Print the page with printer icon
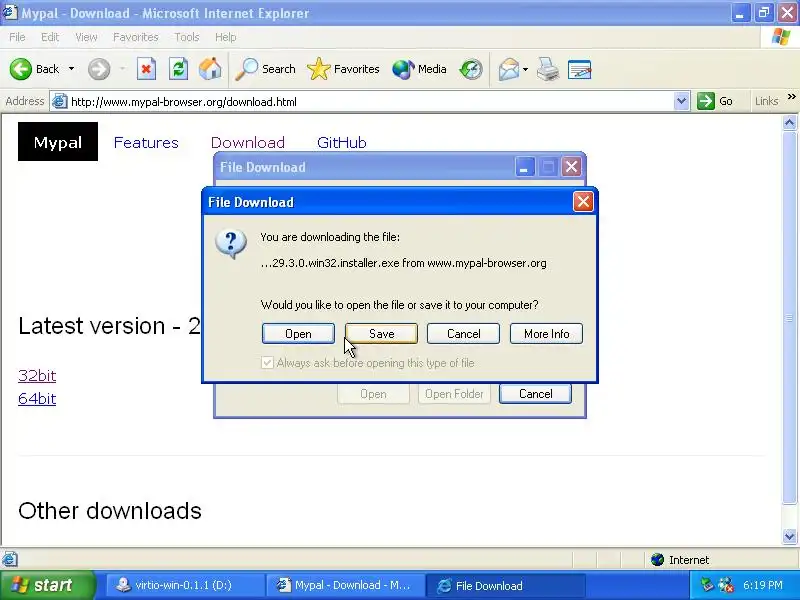The height and width of the screenshot is (600, 800). (547, 69)
